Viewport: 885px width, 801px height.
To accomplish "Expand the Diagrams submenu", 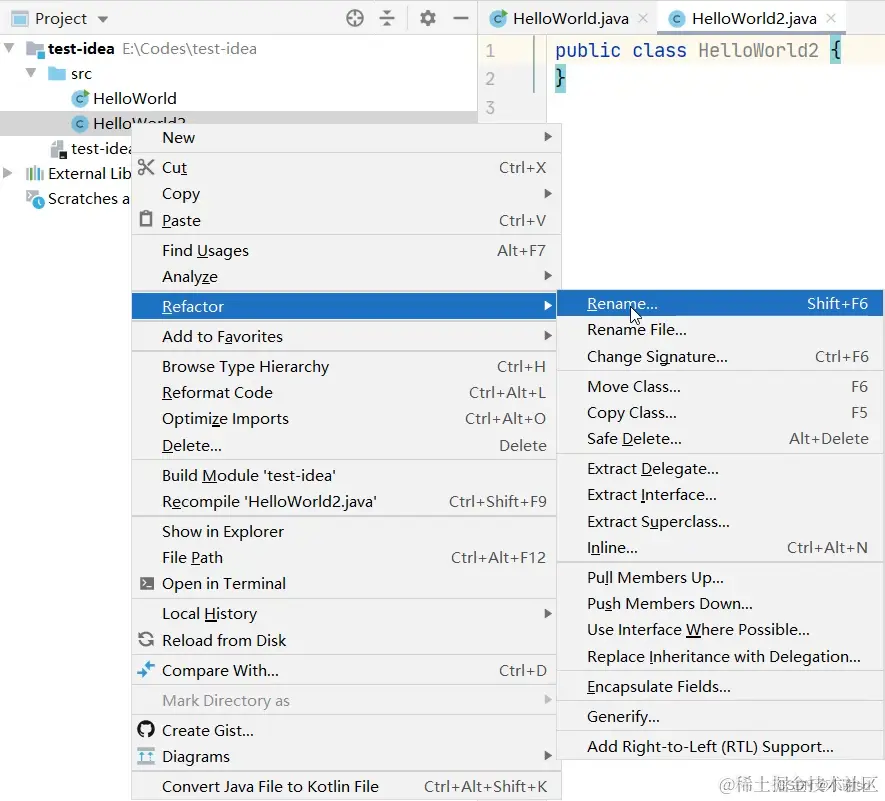I will pos(547,755).
